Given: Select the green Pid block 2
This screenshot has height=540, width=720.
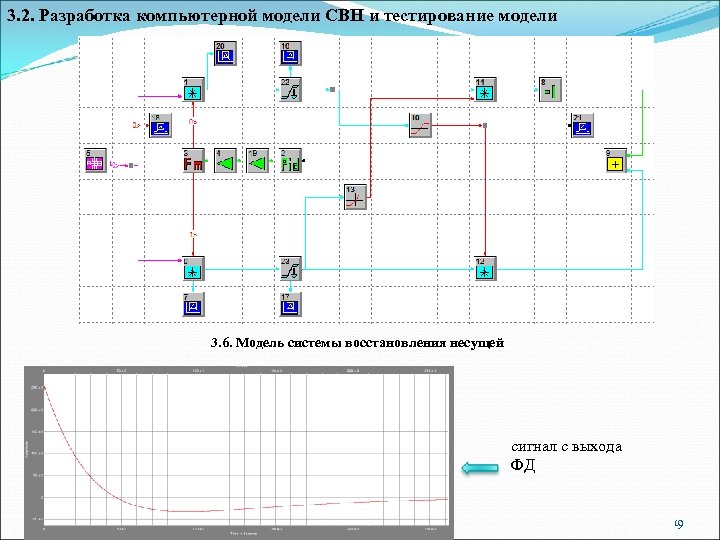Looking at the screenshot, I should 291,161.
